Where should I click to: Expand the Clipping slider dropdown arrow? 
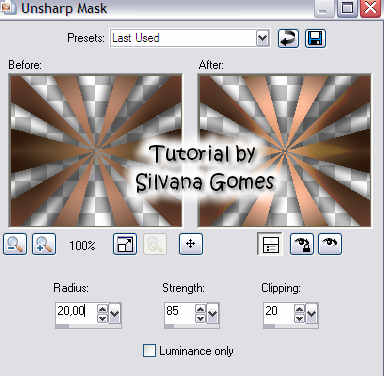311,313
